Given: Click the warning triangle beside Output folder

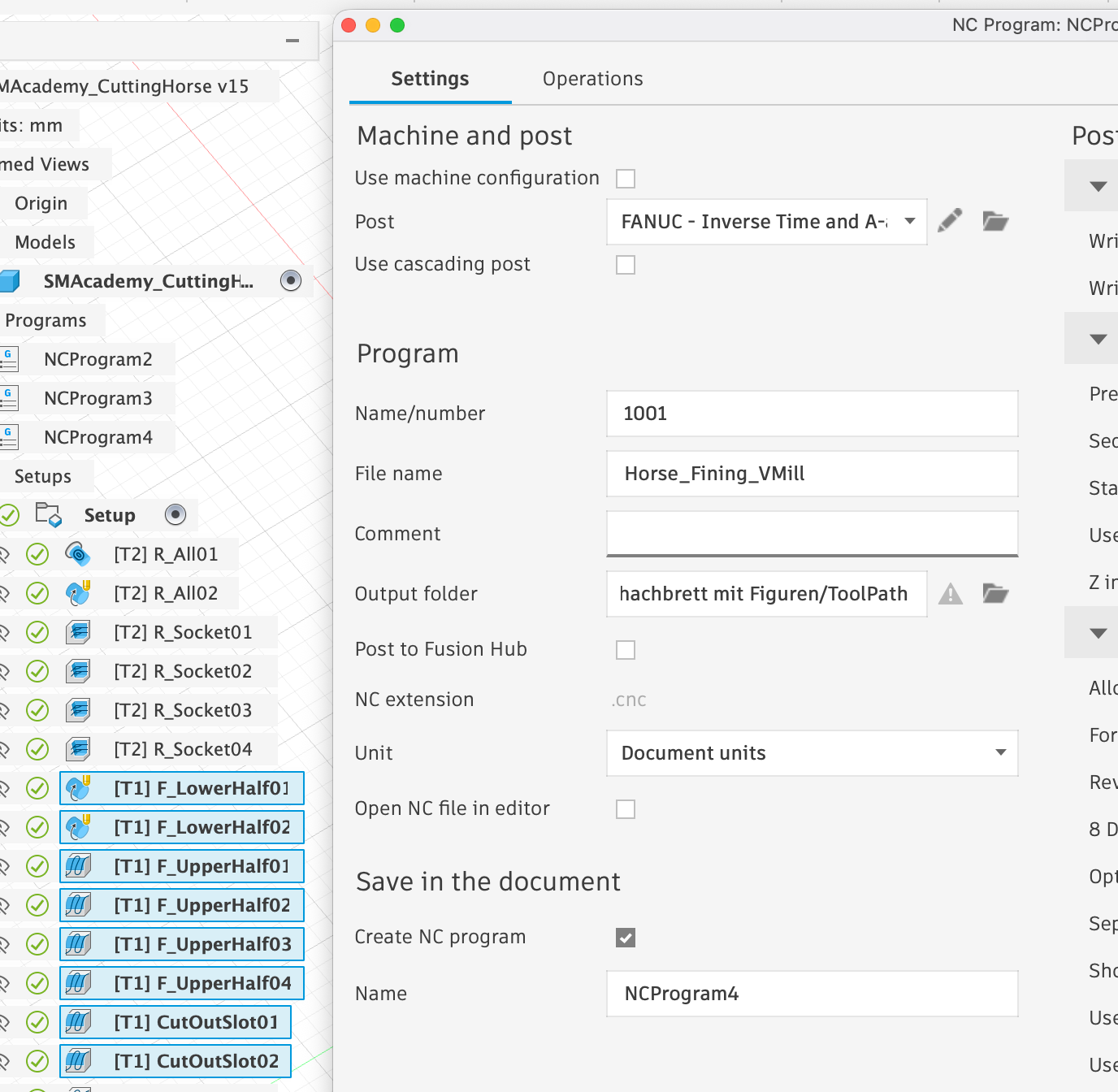Looking at the screenshot, I should pyautogui.click(x=950, y=595).
